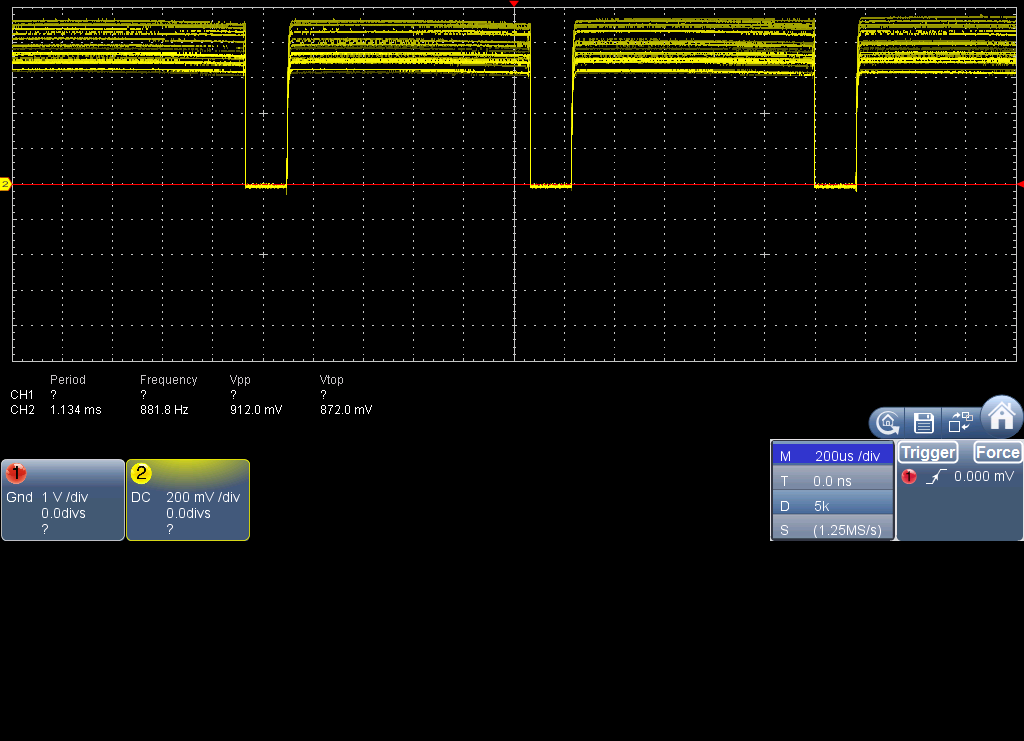
Task: Click the floppy disk save icon
Action: tap(924, 422)
